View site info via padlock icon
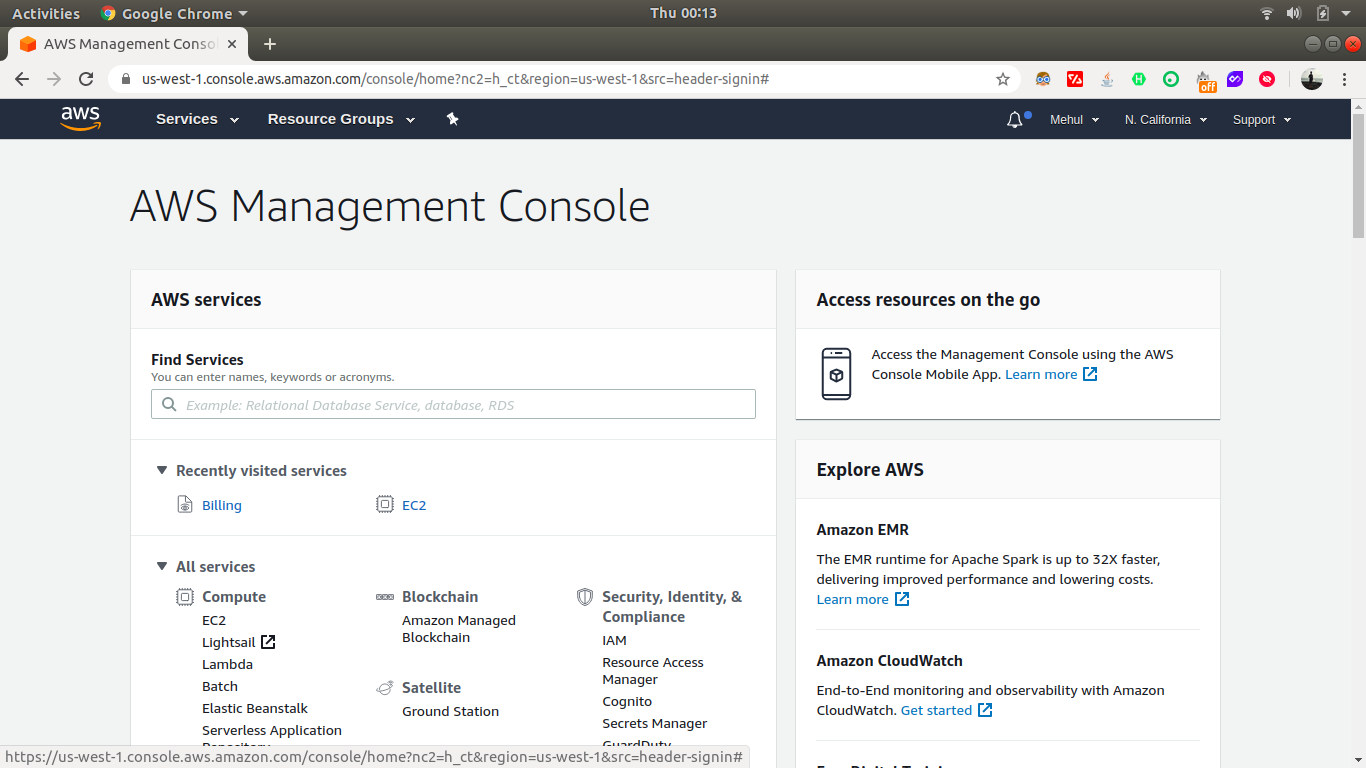This screenshot has height=768, width=1366. (x=125, y=79)
